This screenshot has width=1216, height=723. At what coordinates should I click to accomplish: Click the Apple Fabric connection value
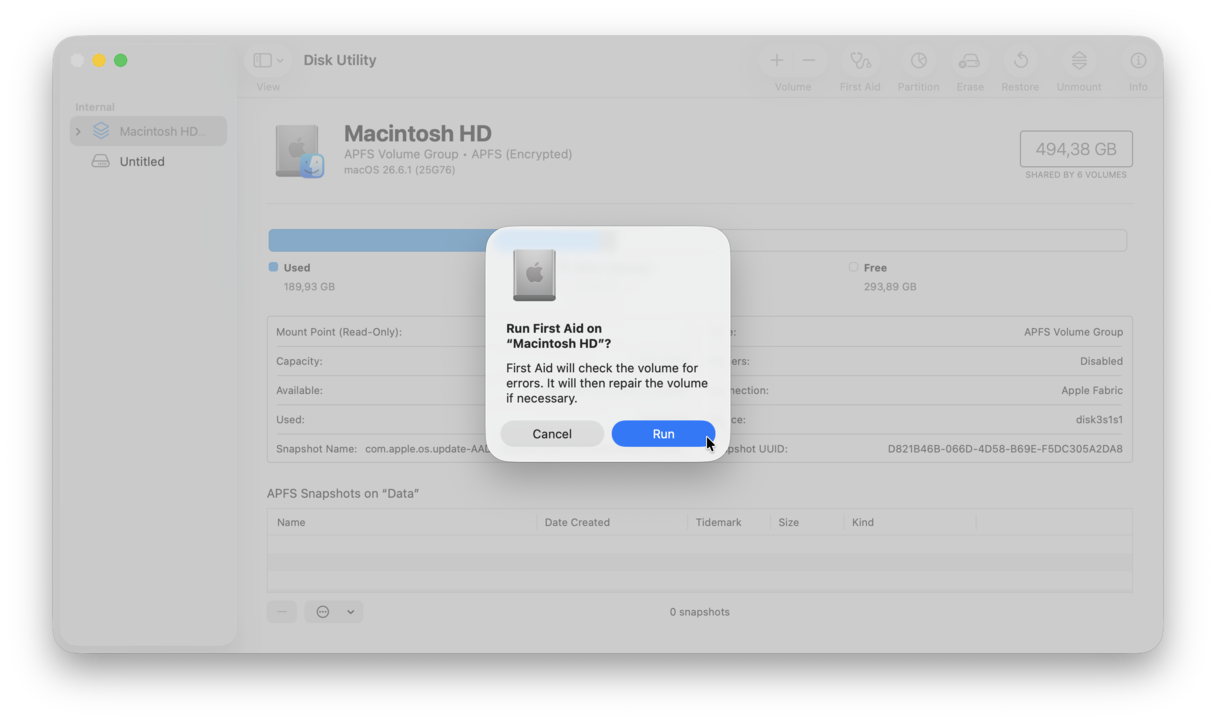tap(1092, 391)
